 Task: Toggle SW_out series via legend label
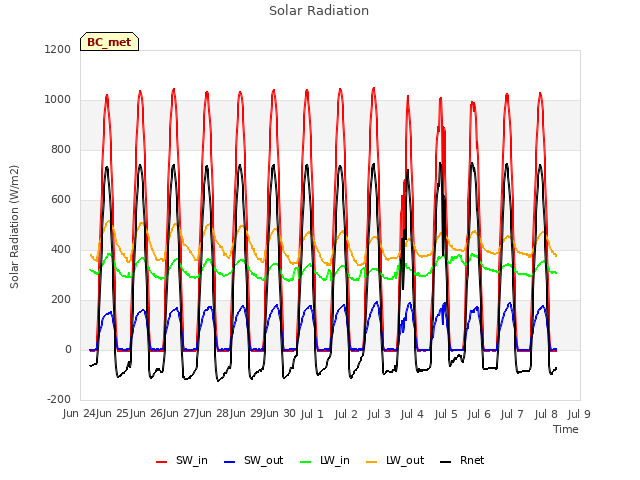tap(264, 460)
